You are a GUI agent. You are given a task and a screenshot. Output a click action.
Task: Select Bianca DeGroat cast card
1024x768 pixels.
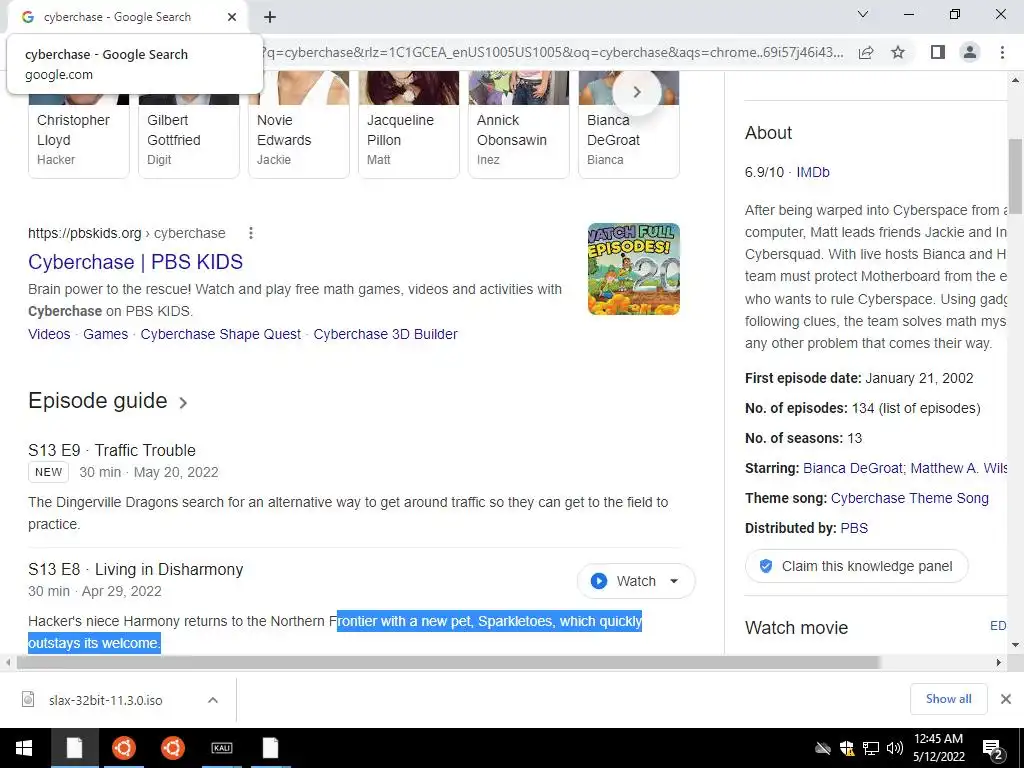pos(629,124)
